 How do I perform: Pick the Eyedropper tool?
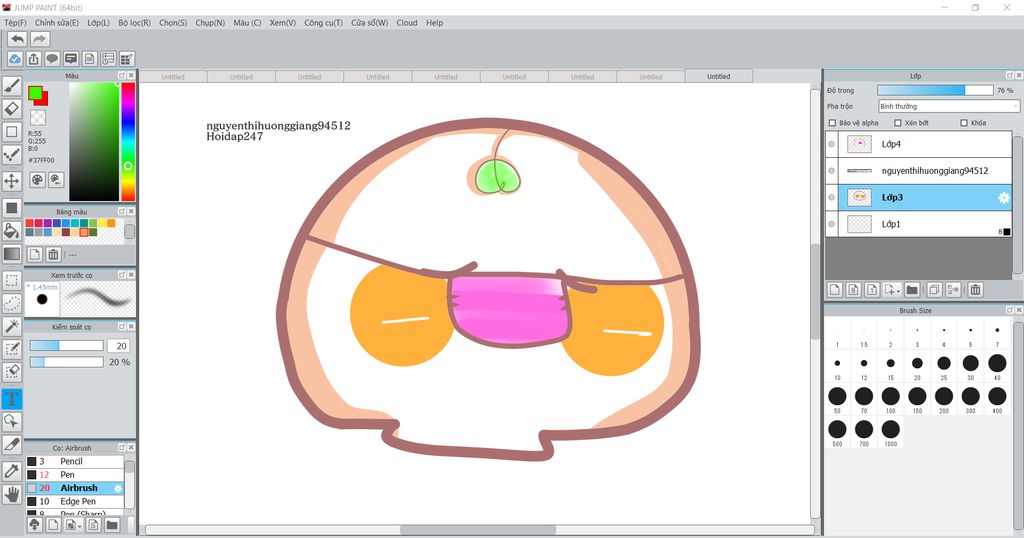point(12,471)
